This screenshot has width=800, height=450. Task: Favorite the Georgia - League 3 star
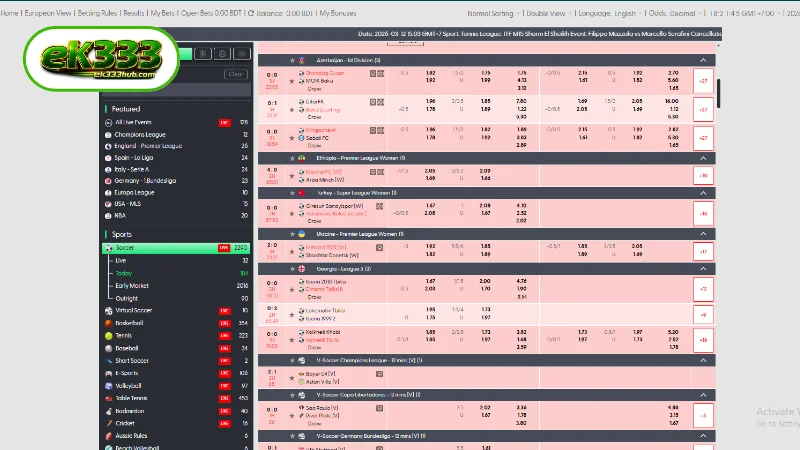292,268
